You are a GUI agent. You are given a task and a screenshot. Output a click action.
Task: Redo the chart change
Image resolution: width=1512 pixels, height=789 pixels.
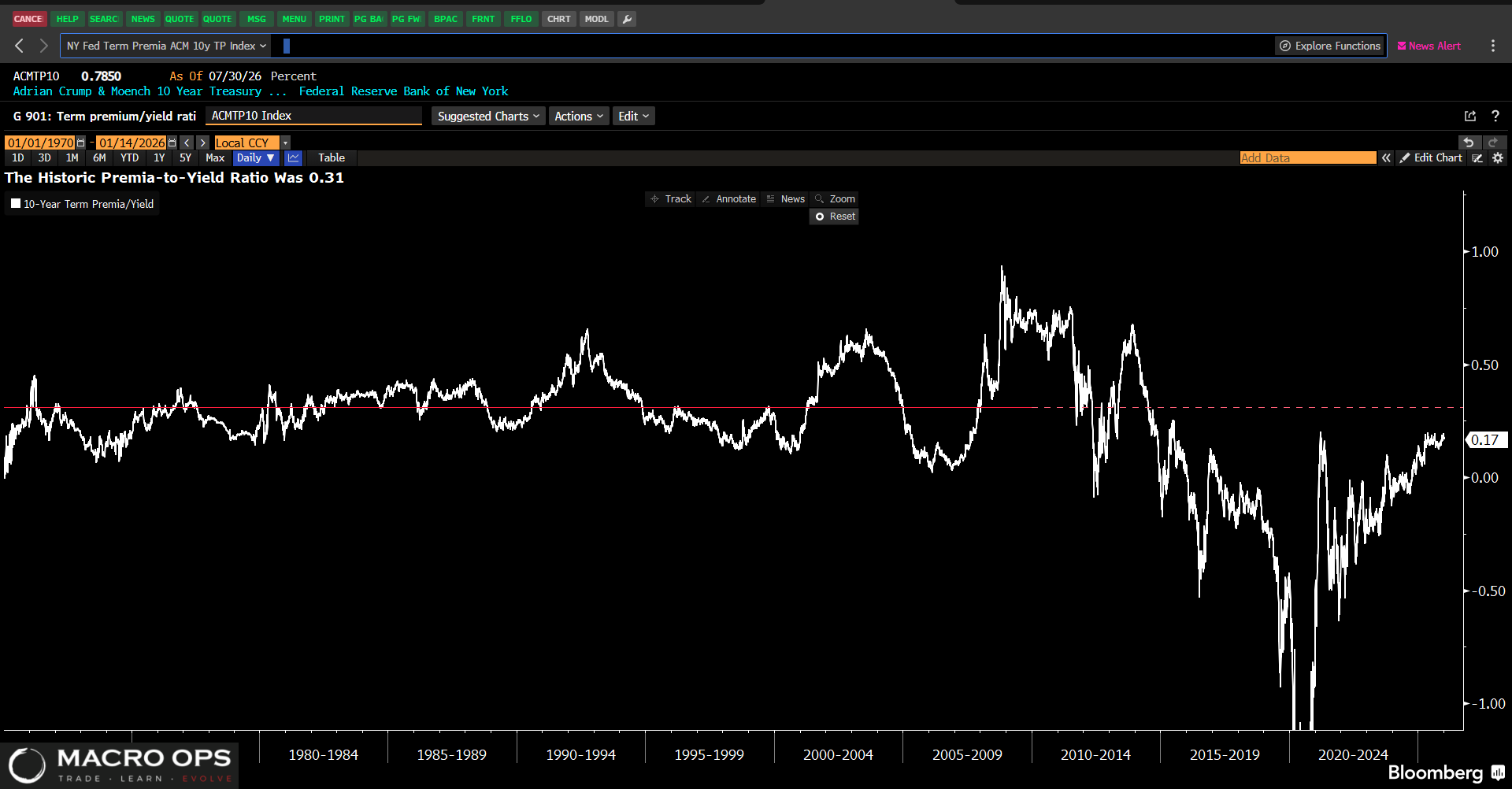(x=1493, y=143)
